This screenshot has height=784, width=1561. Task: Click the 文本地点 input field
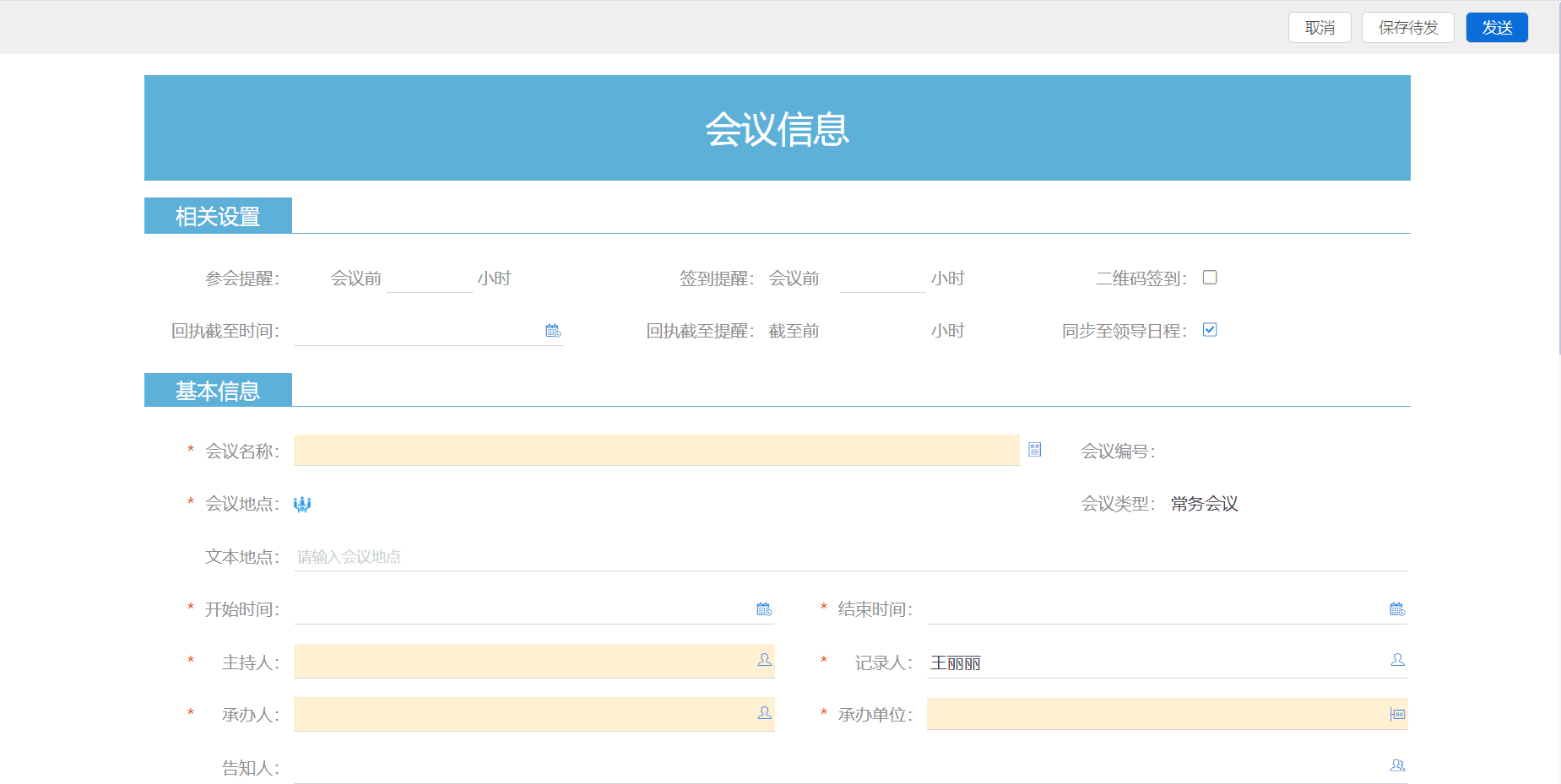pos(850,556)
